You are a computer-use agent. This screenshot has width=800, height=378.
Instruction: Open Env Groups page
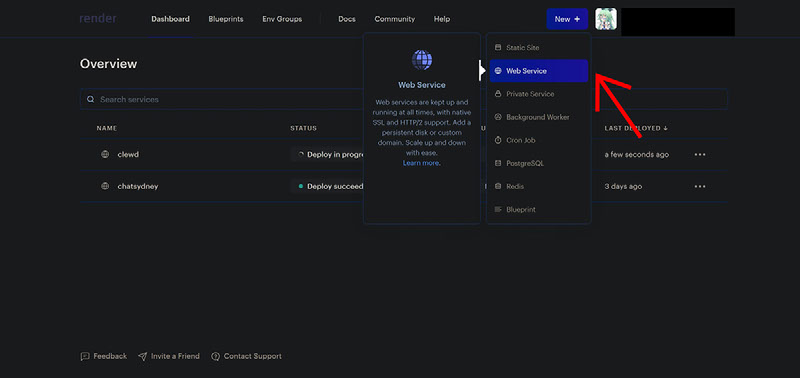coord(282,19)
